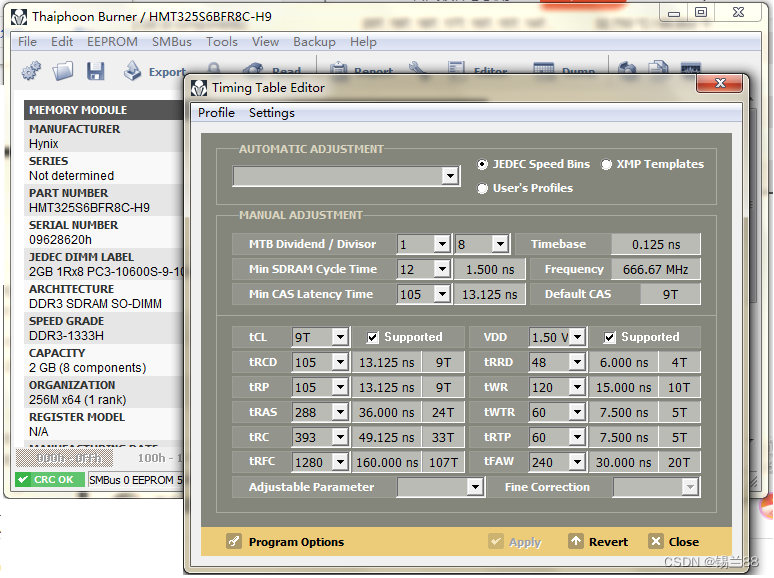Viewport: 774px width, 578px height.
Task: Open the SMBus menu
Action: tap(171, 42)
